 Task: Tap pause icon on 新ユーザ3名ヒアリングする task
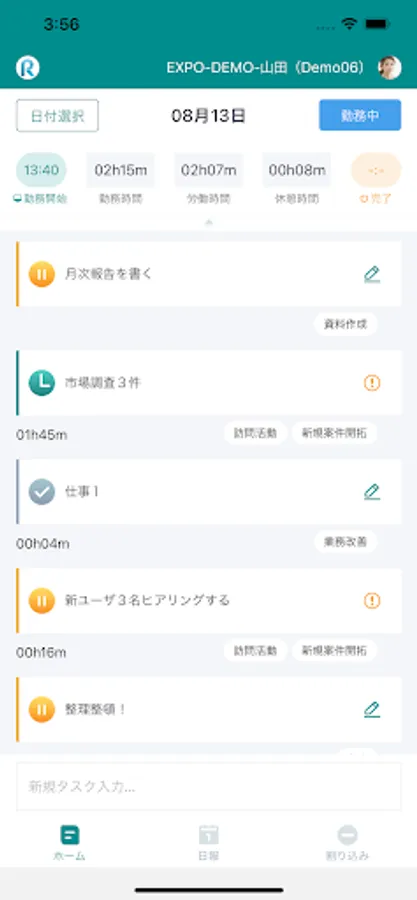click(42, 601)
